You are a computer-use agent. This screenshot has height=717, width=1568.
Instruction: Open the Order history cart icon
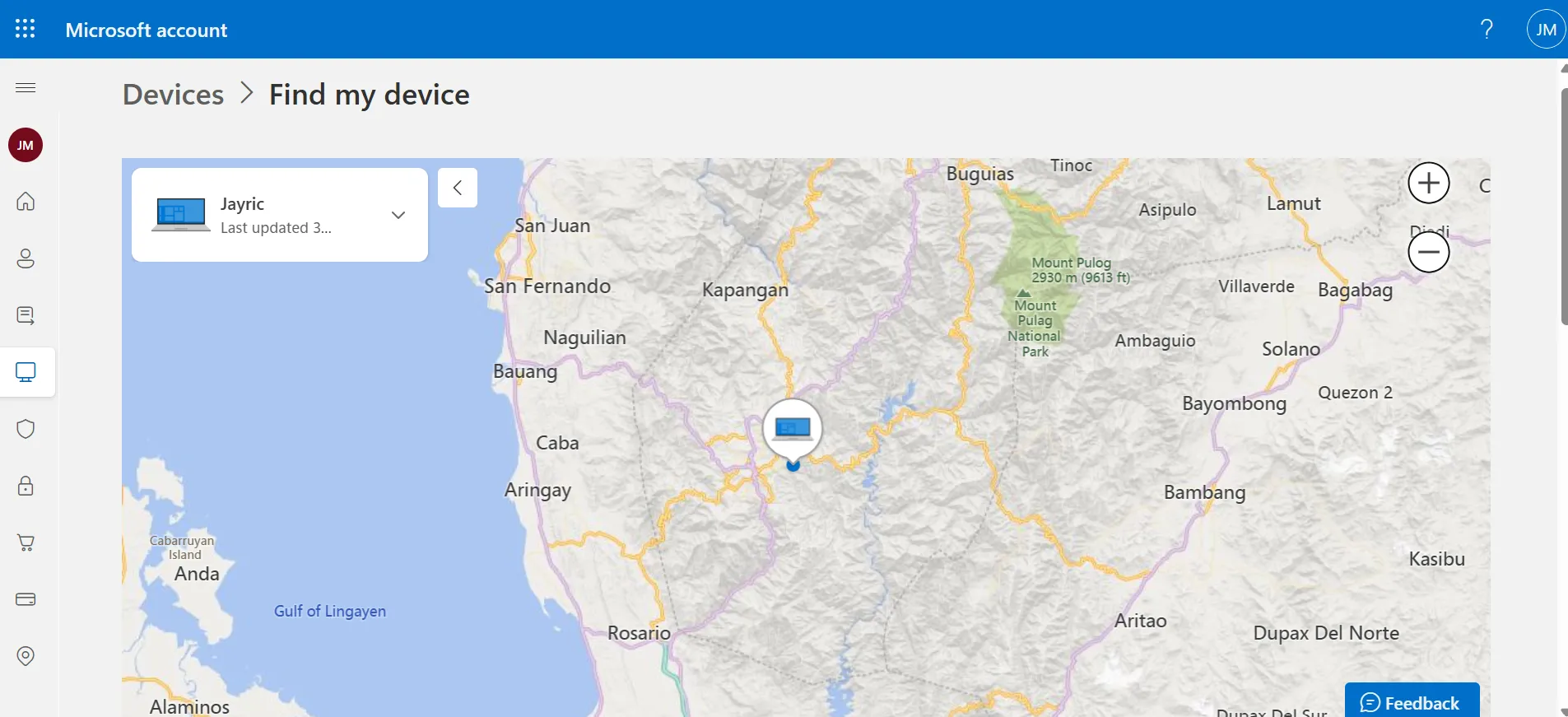pyautogui.click(x=26, y=542)
